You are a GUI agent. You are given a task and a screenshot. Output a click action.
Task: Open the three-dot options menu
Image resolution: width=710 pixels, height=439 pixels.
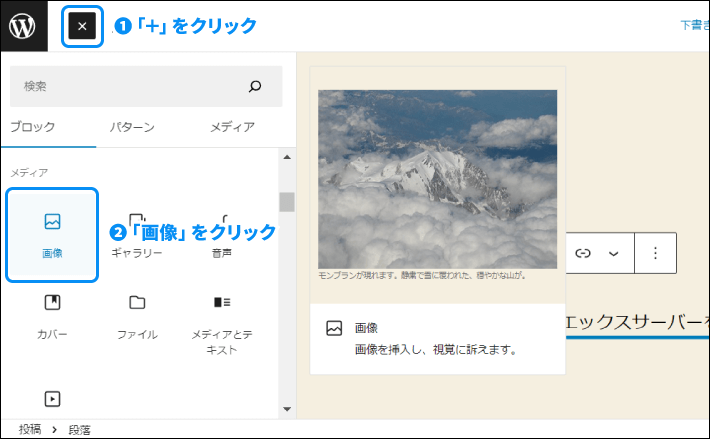pyautogui.click(x=656, y=253)
